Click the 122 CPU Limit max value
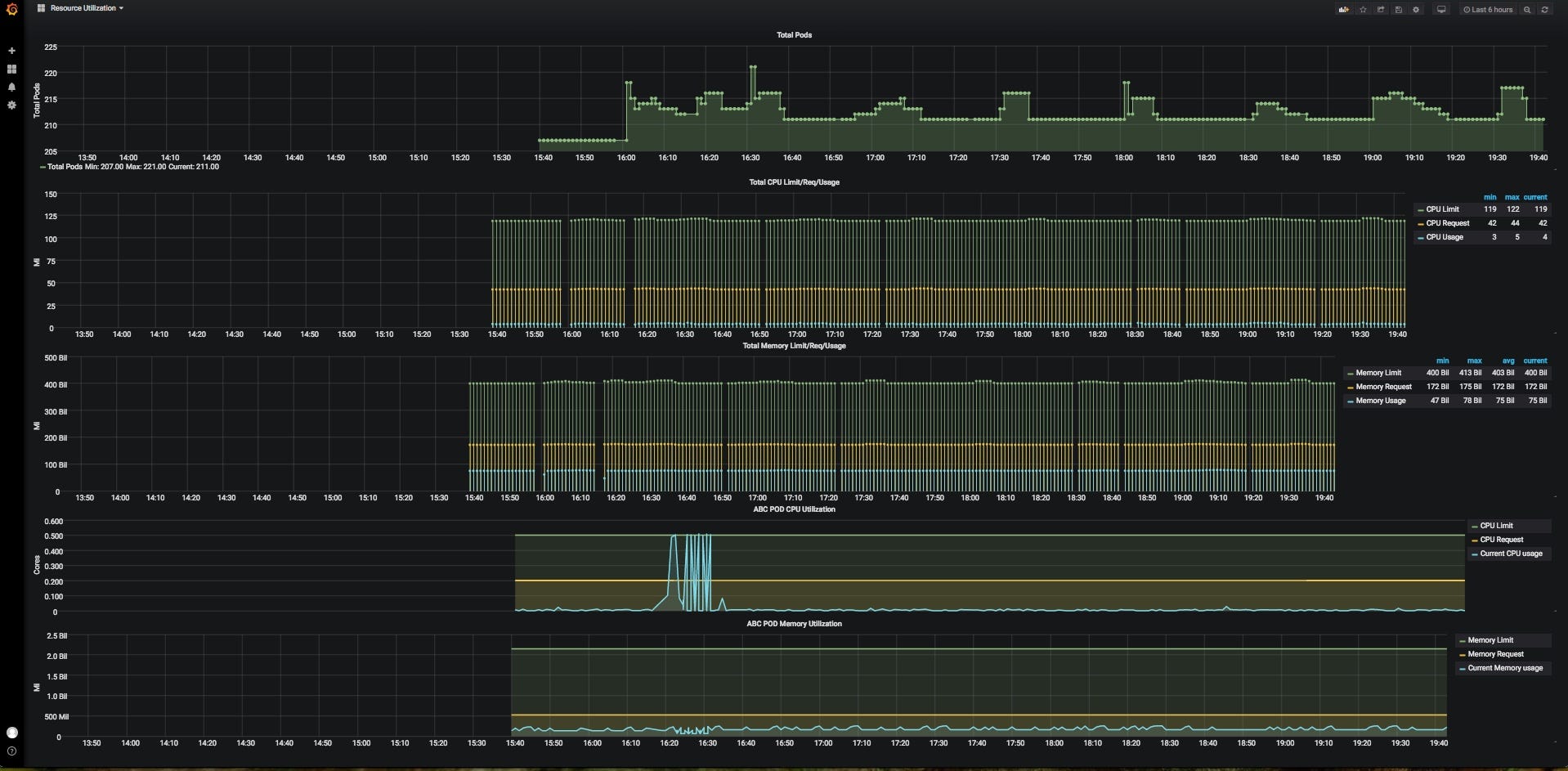Viewport: 1568px width, 771px height. (1513, 209)
